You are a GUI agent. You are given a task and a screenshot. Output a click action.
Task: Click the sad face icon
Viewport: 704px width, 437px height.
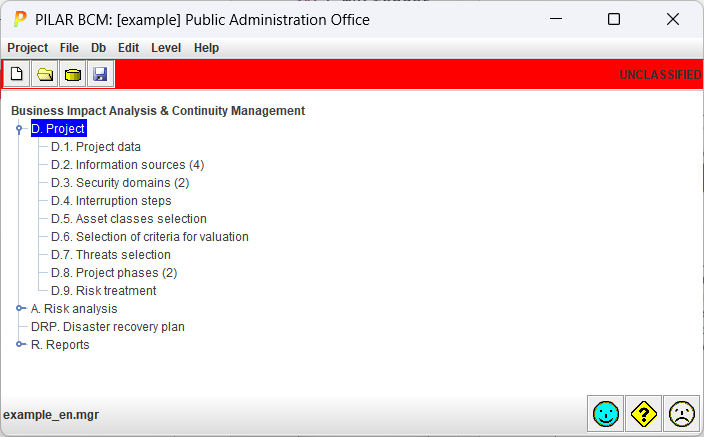point(682,414)
